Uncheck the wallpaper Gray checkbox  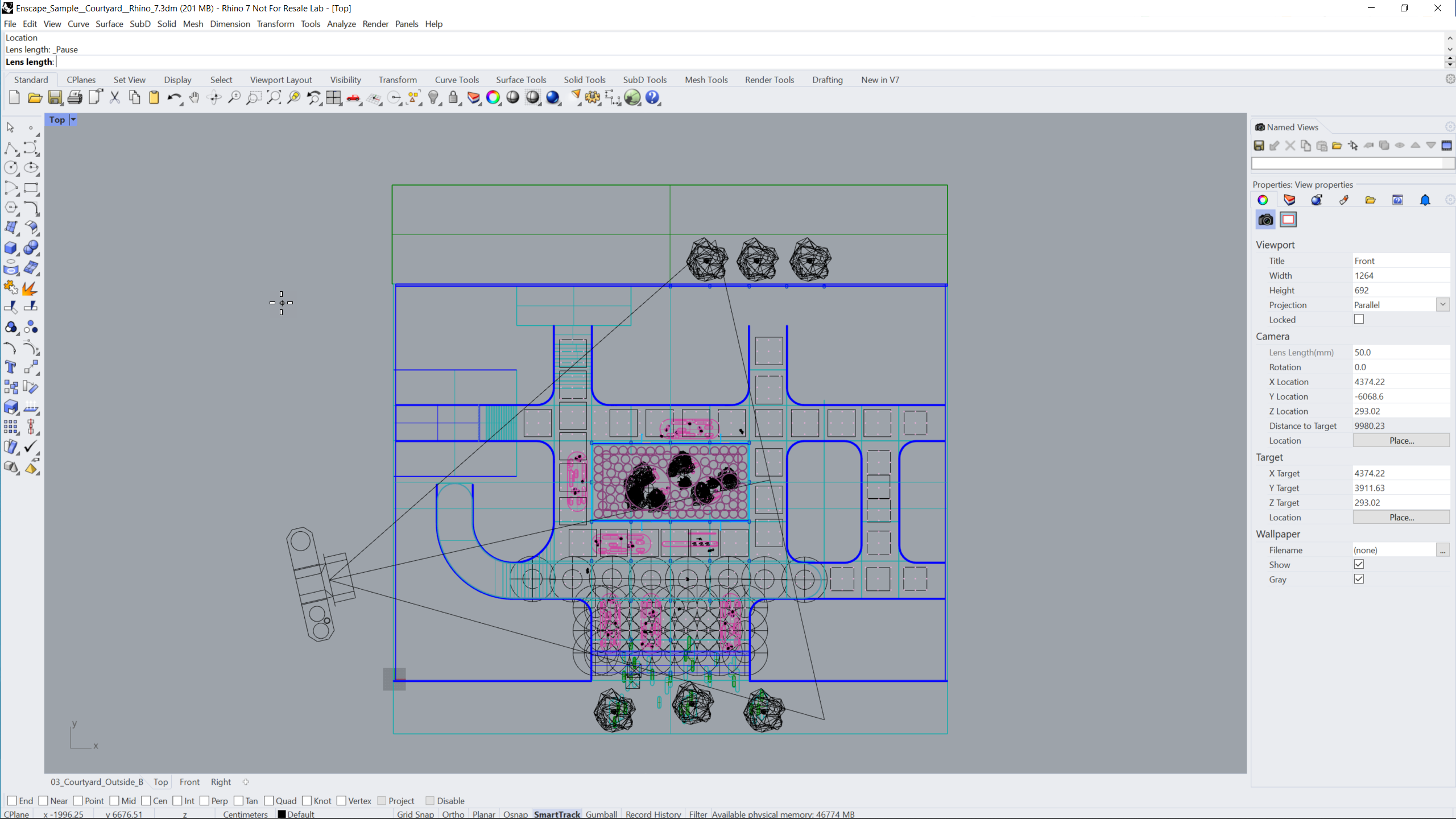click(x=1359, y=579)
